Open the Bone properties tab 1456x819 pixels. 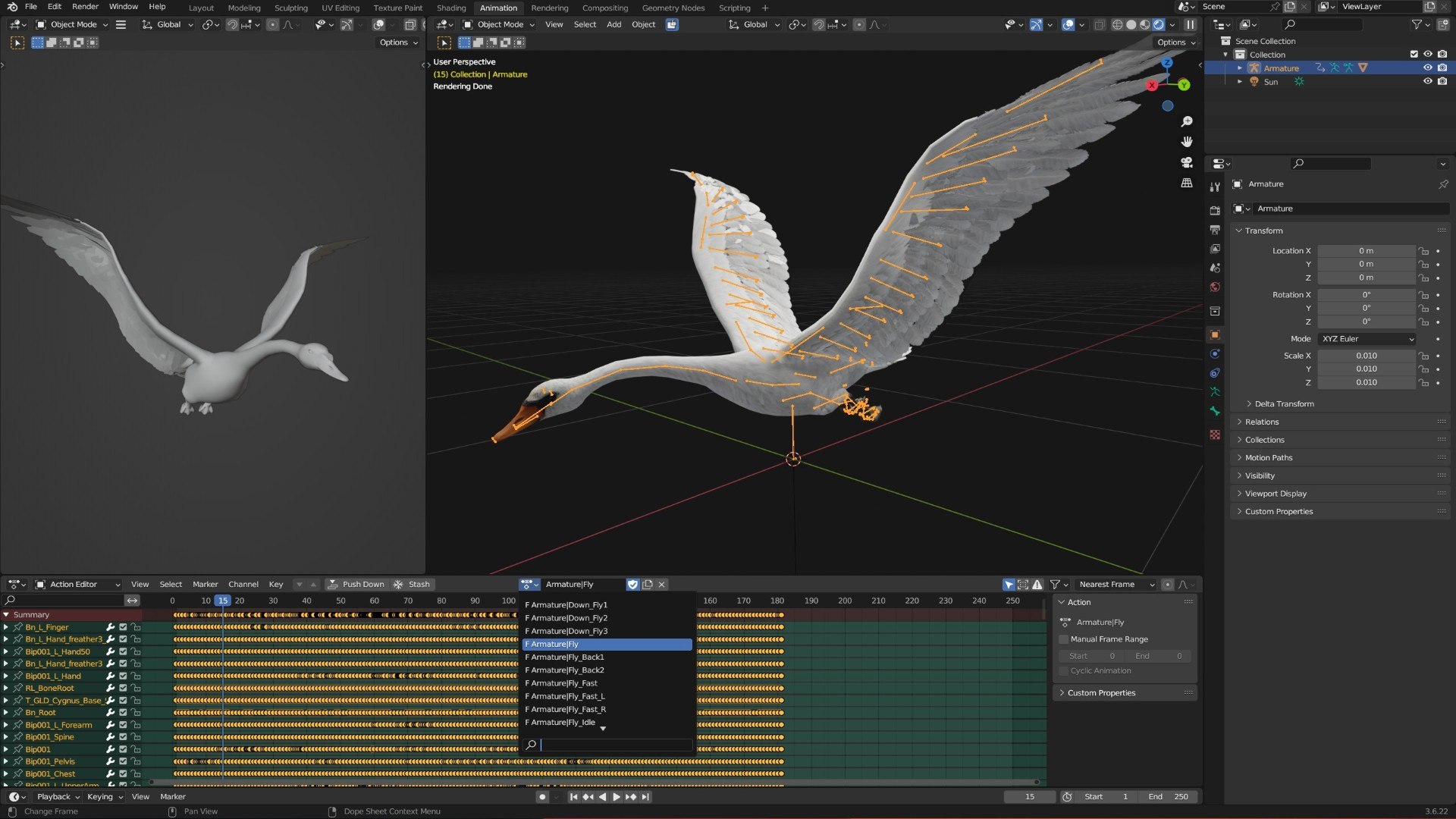1215,411
